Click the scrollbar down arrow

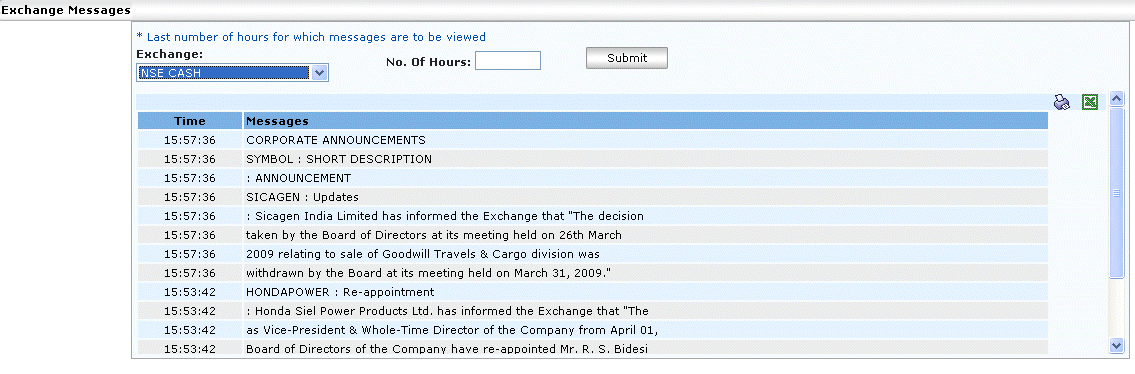[x=1116, y=347]
